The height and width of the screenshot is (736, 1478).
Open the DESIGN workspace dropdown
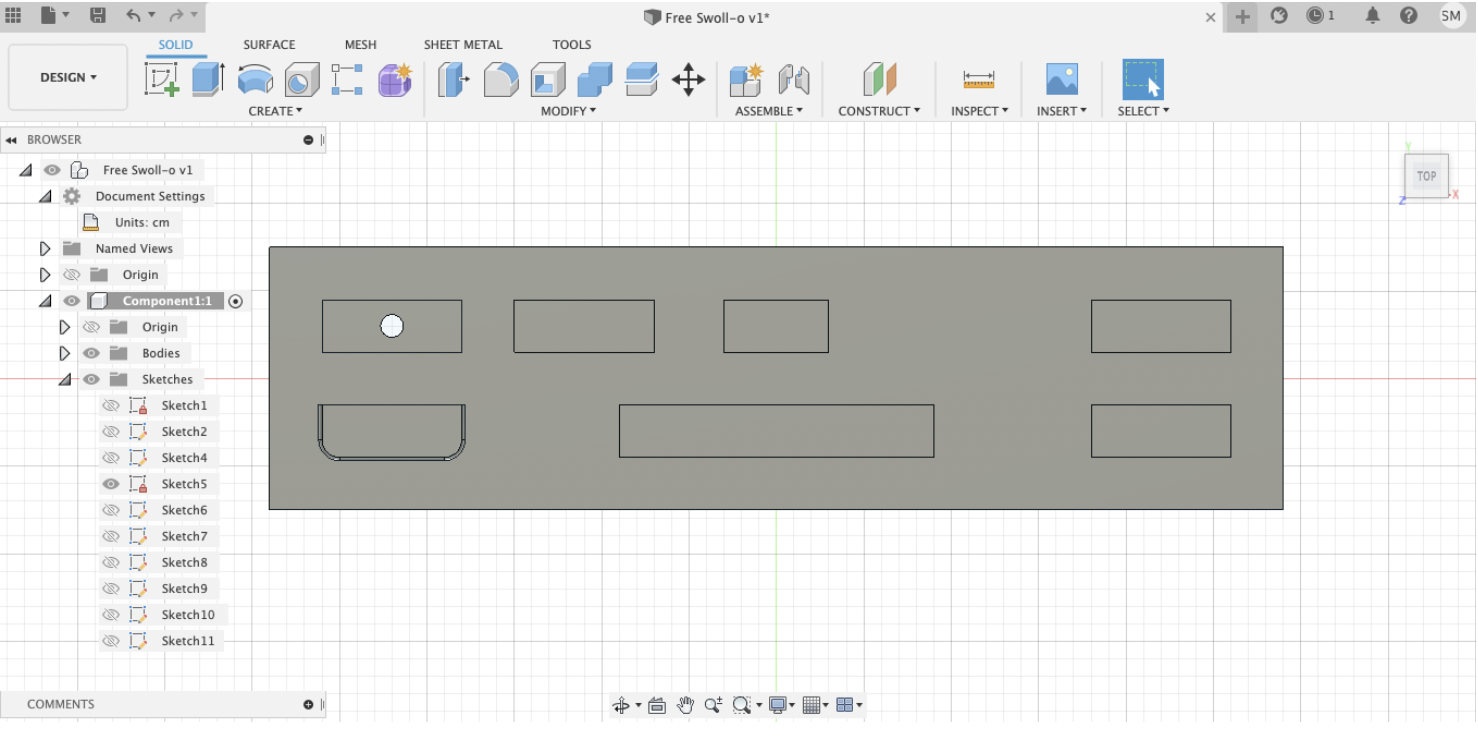point(68,77)
